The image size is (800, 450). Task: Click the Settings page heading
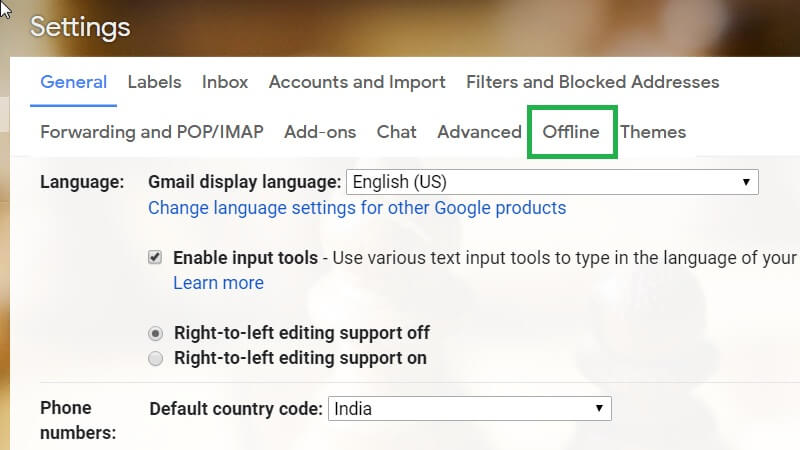80,27
